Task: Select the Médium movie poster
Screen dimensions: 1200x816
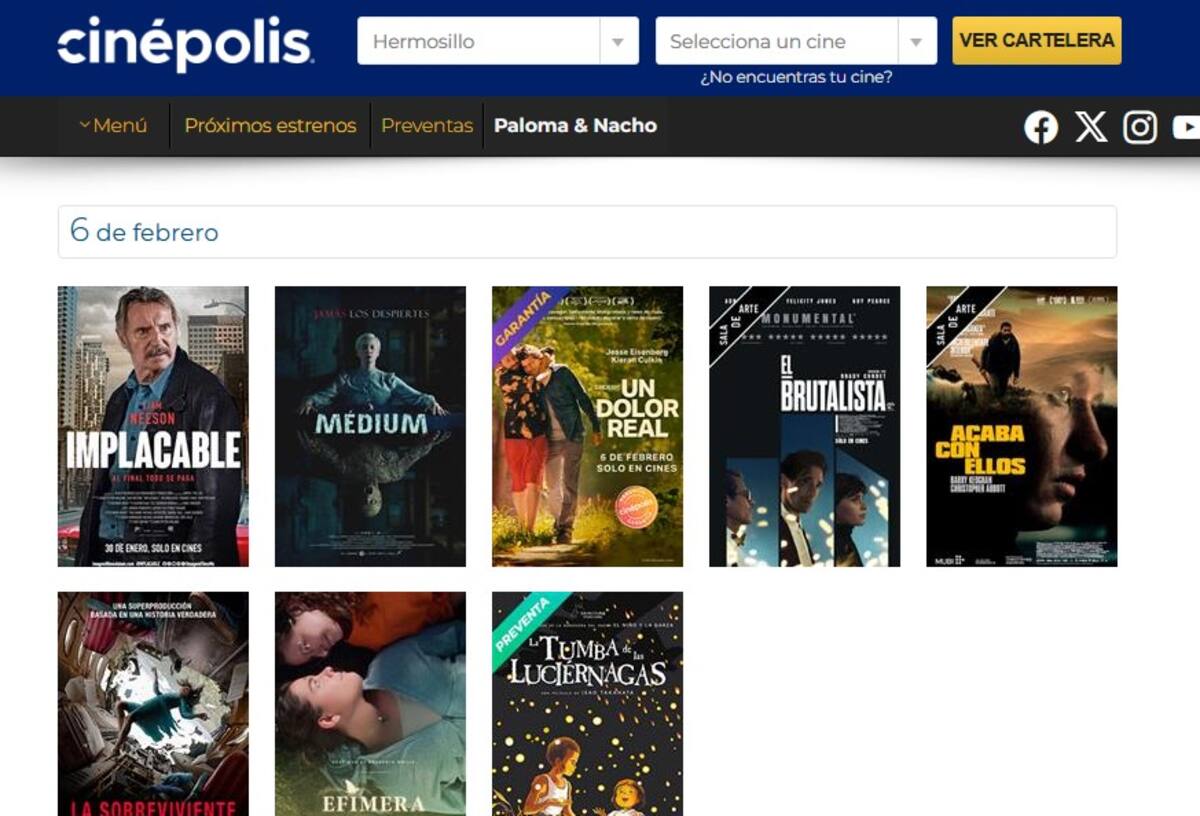Action: 370,426
